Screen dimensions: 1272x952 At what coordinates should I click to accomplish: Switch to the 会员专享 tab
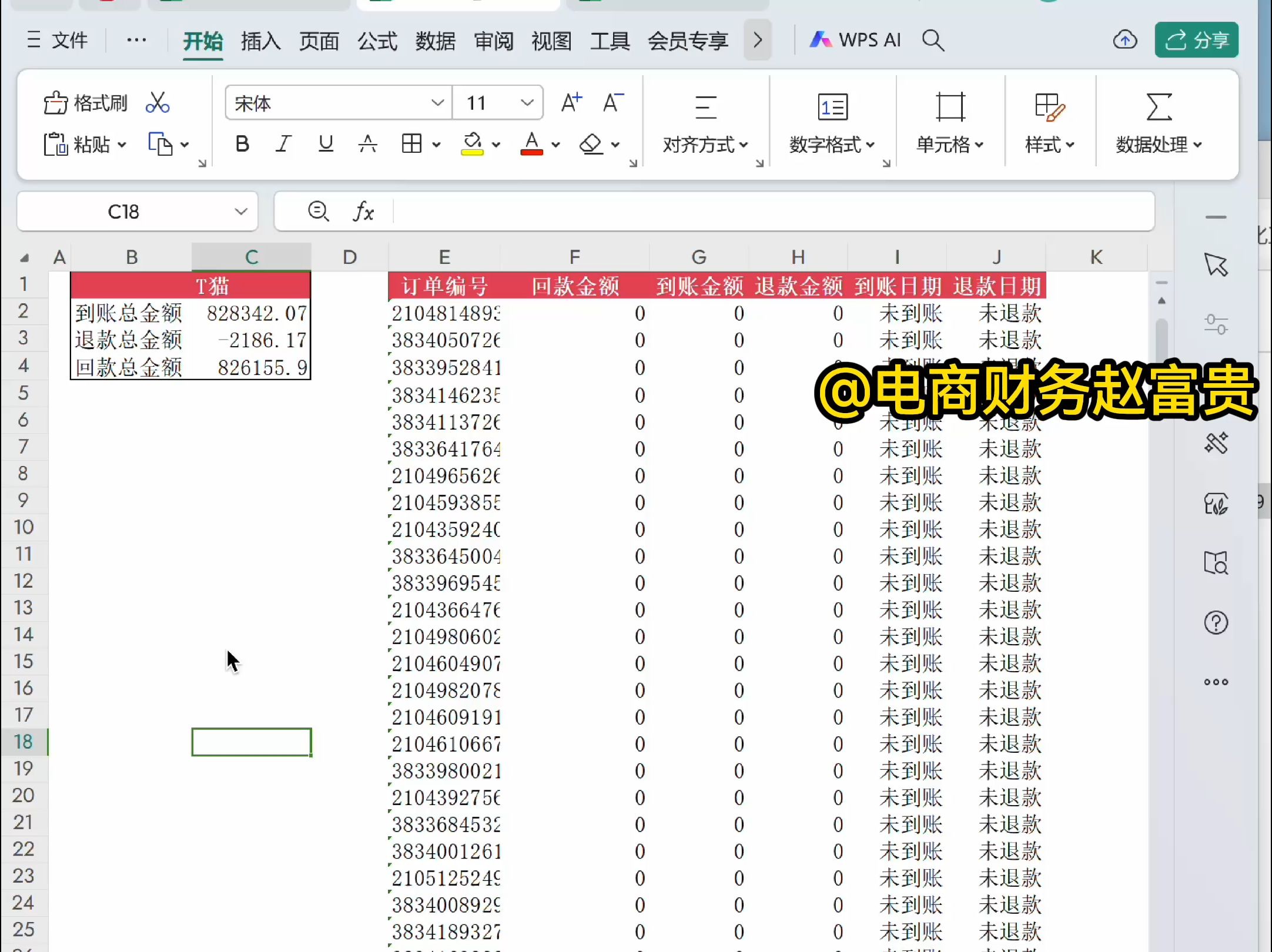(688, 41)
